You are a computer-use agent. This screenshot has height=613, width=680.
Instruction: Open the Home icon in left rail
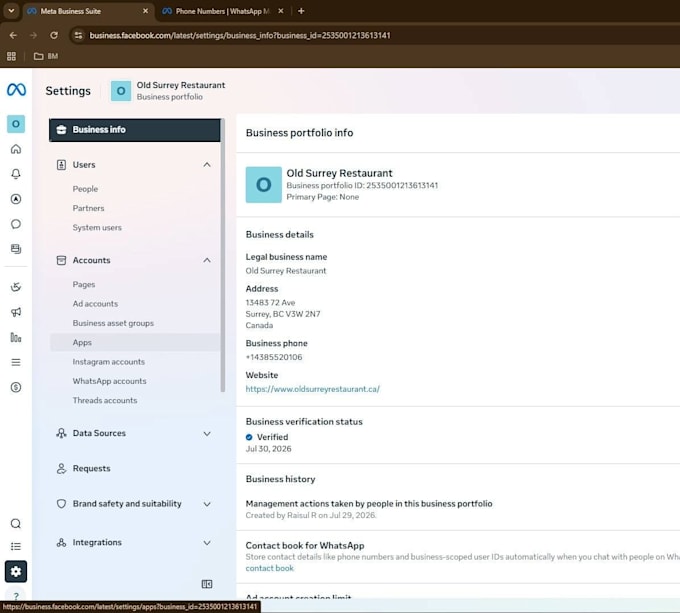pos(16,149)
